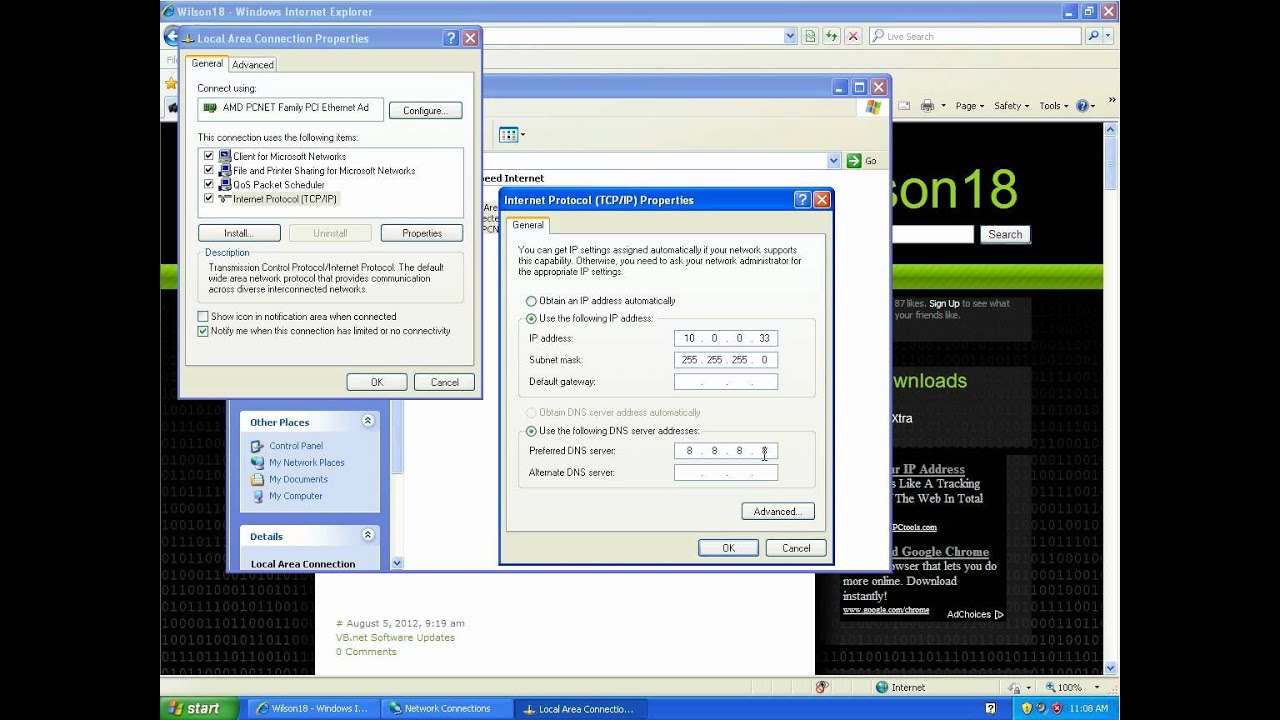Open the IE address bar dropdown

click(x=789, y=36)
